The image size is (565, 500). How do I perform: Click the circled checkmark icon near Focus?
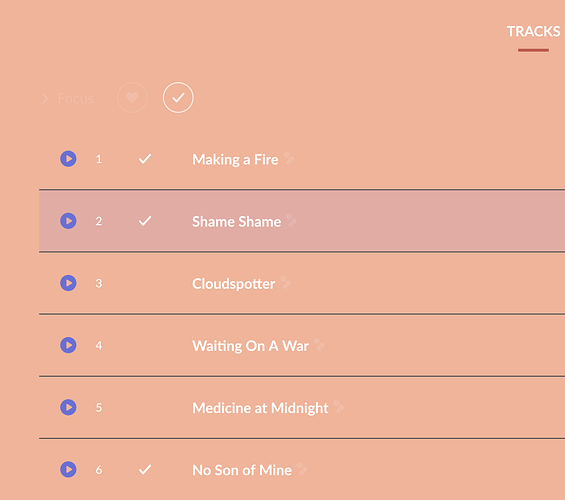point(178,98)
